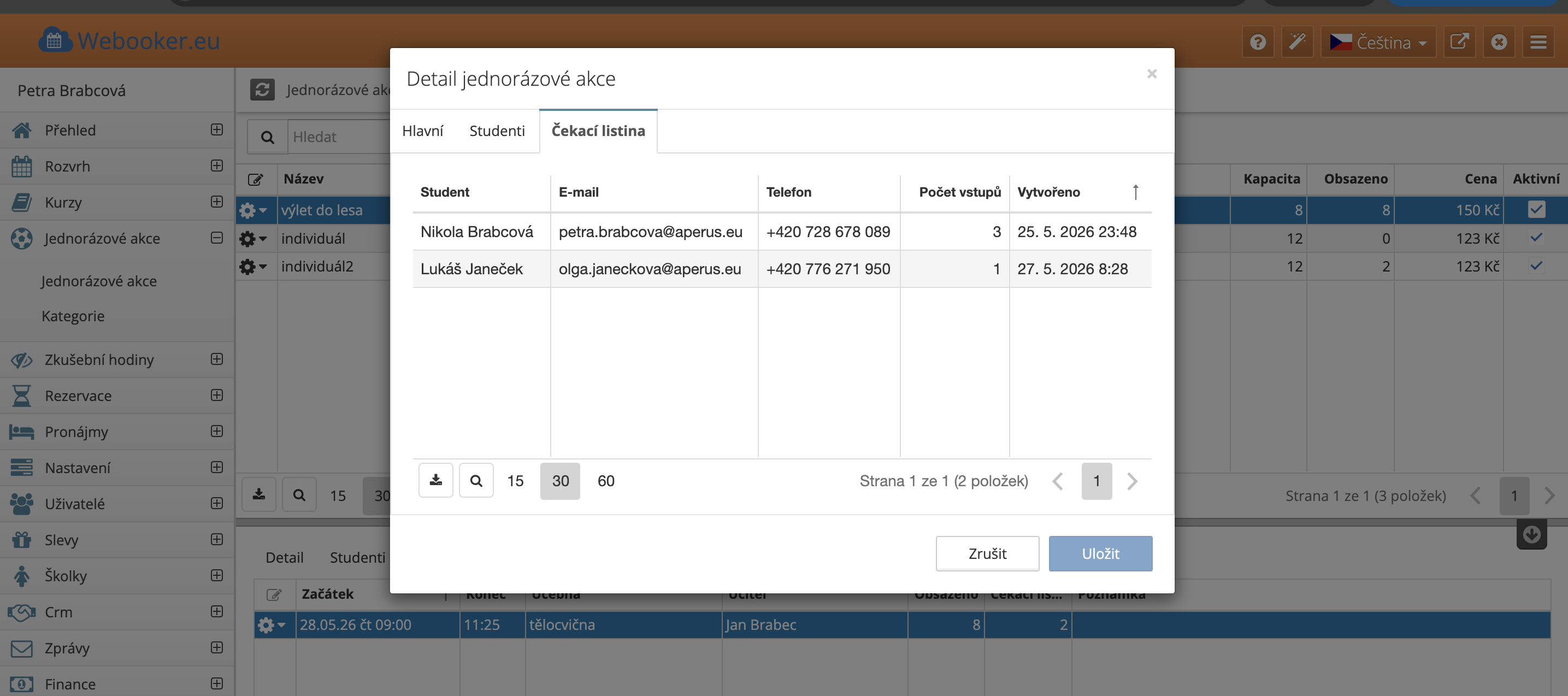The image size is (1568, 696).
Task: Click the dark down-arrow icon in lower panel
Action: coord(1531,534)
